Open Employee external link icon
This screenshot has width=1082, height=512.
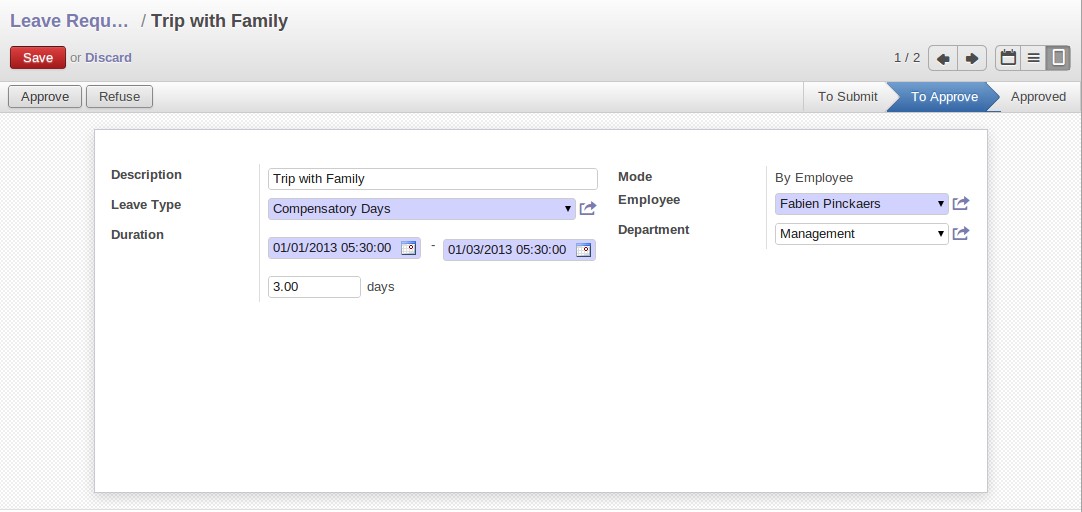coord(961,204)
